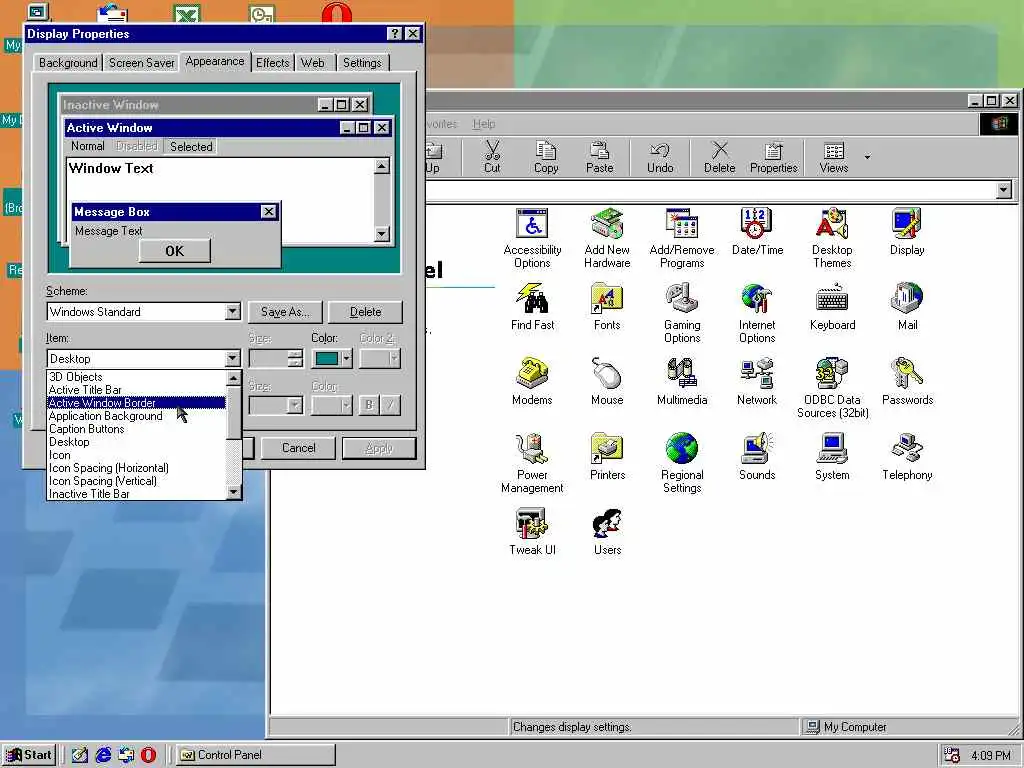Select 3D Objects in item list
Screen dimensions: 1024x768
[x=136, y=377]
